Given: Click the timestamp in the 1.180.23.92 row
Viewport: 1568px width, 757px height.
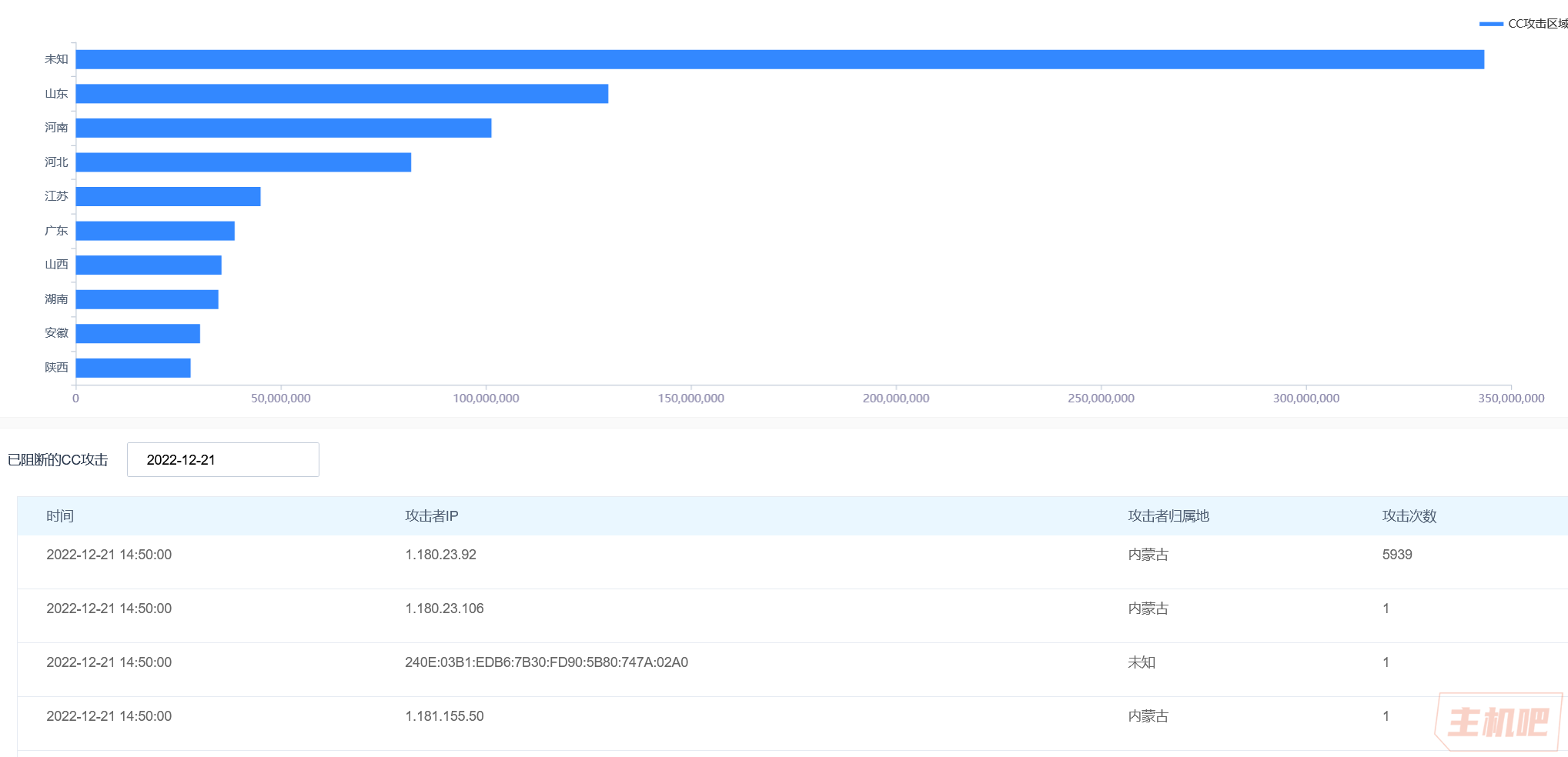Looking at the screenshot, I should pyautogui.click(x=109, y=555).
